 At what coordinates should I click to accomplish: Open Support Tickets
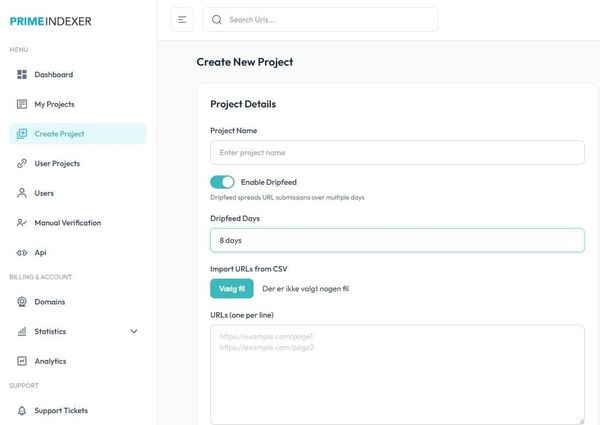tap(78, 410)
